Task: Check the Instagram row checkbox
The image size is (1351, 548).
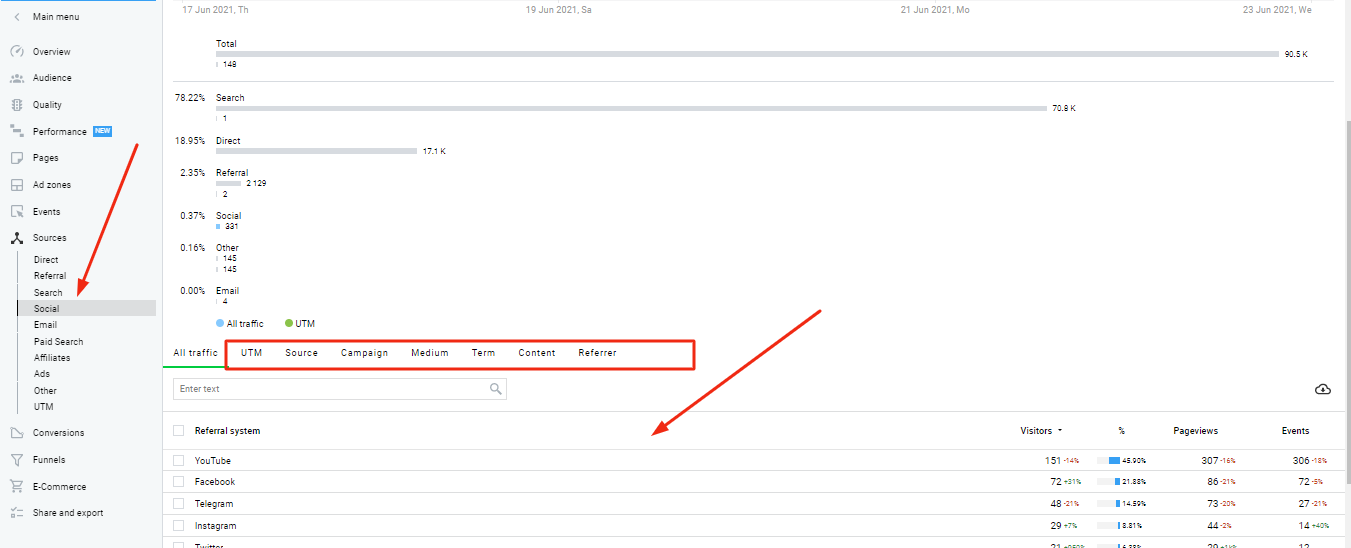Action: tap(178, 526)
